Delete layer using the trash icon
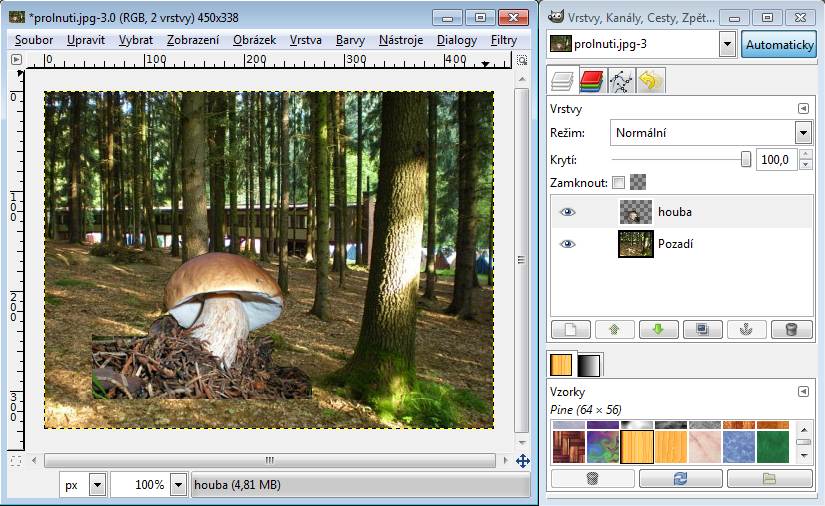This screenshot has height=506, width=825. [x=791, y=329]
